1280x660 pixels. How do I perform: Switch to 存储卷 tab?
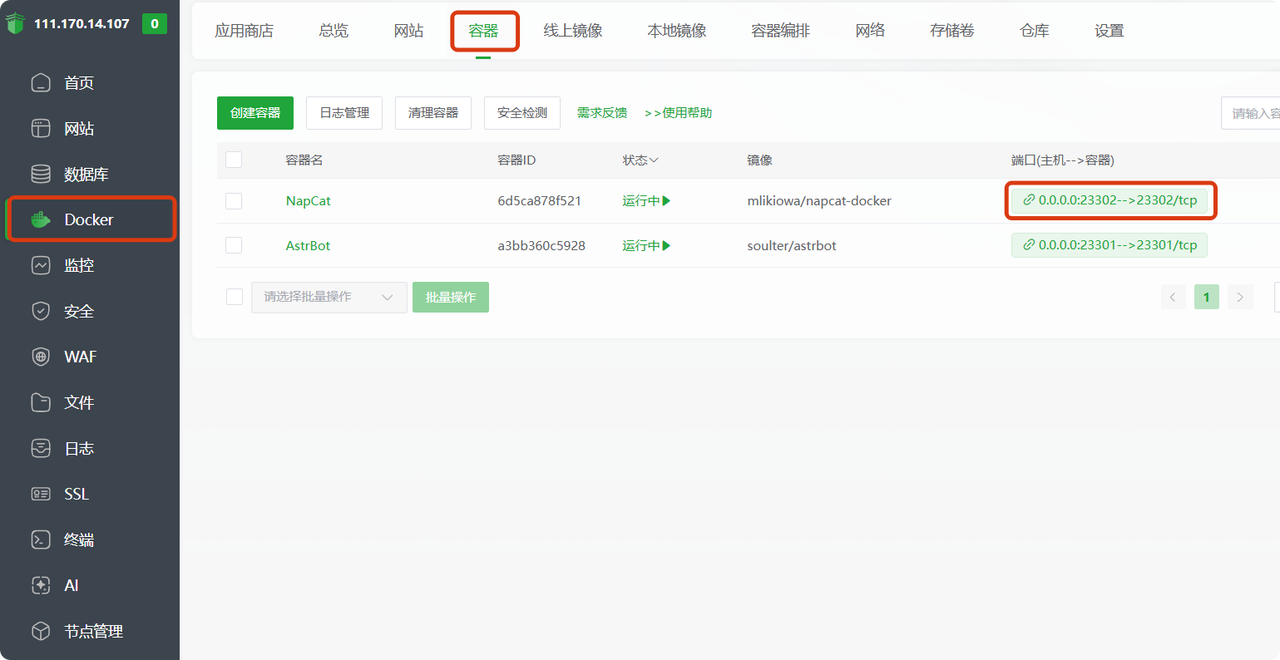952,31
